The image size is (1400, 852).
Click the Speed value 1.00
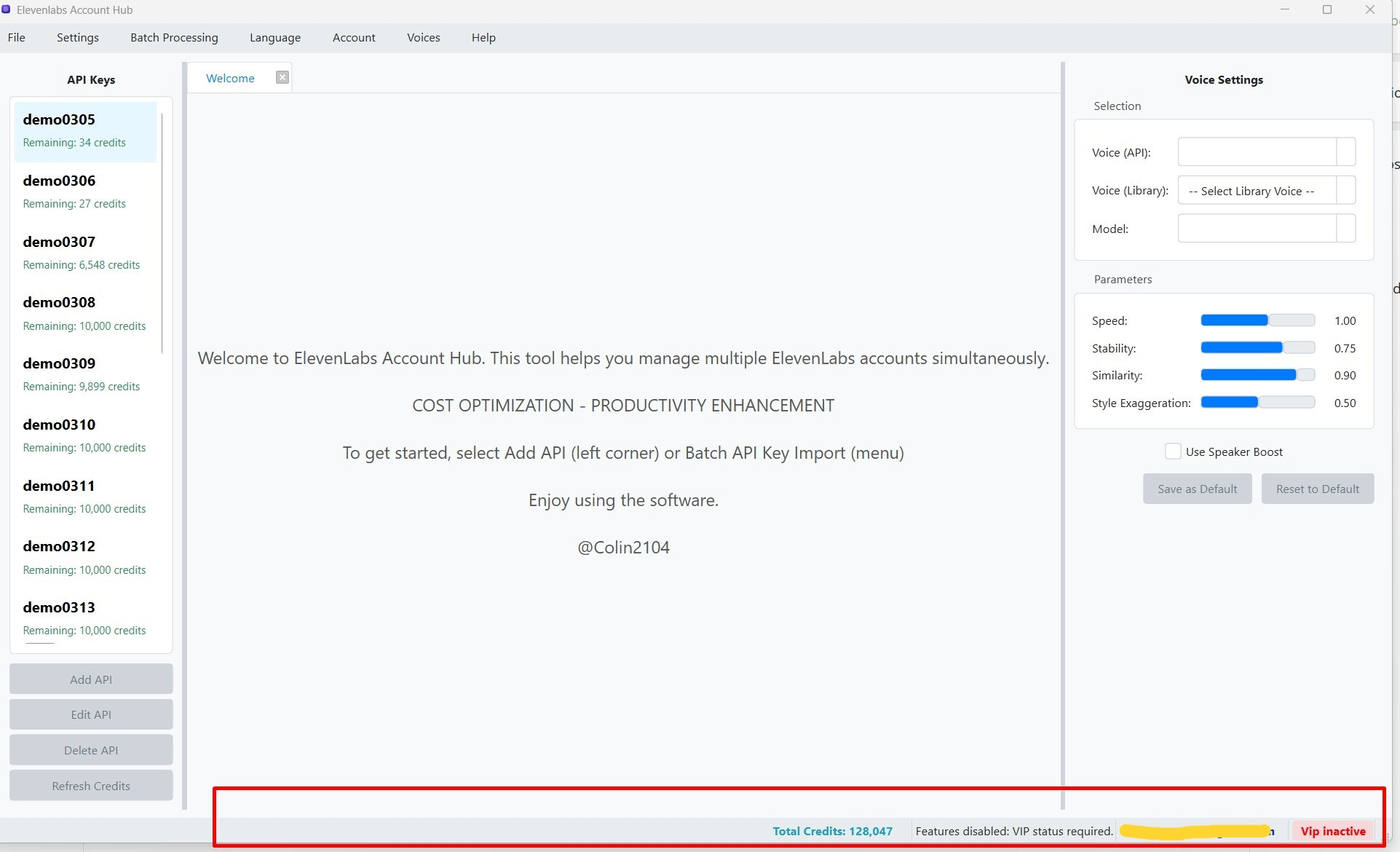coord(1345,320)
